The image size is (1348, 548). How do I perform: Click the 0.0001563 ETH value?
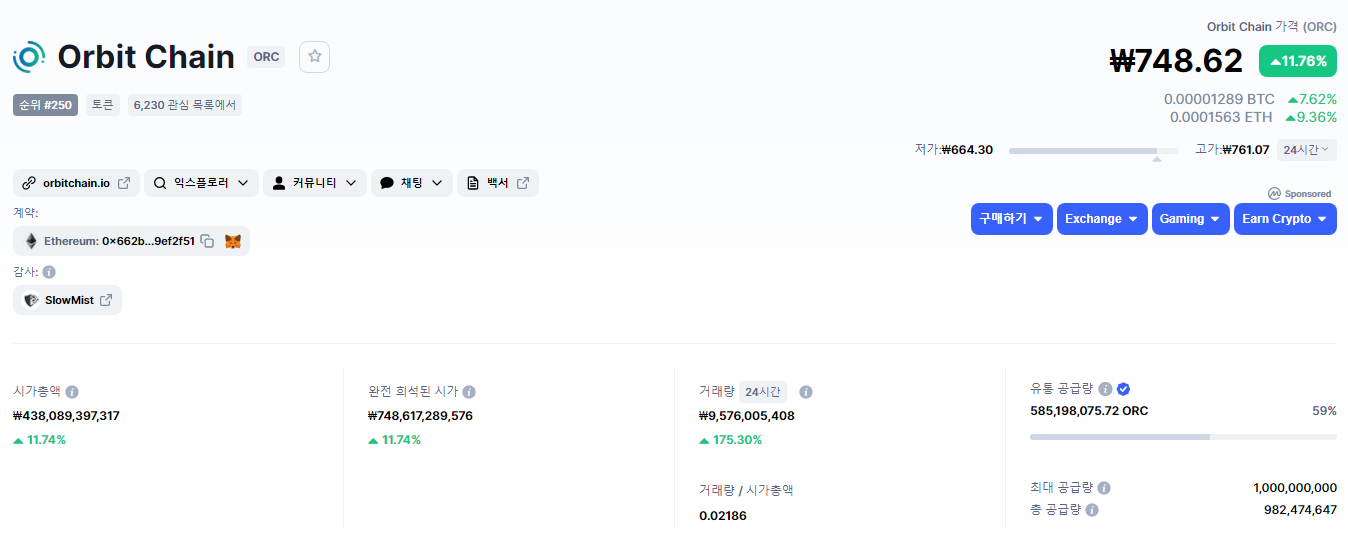[x=1221, y=117]
